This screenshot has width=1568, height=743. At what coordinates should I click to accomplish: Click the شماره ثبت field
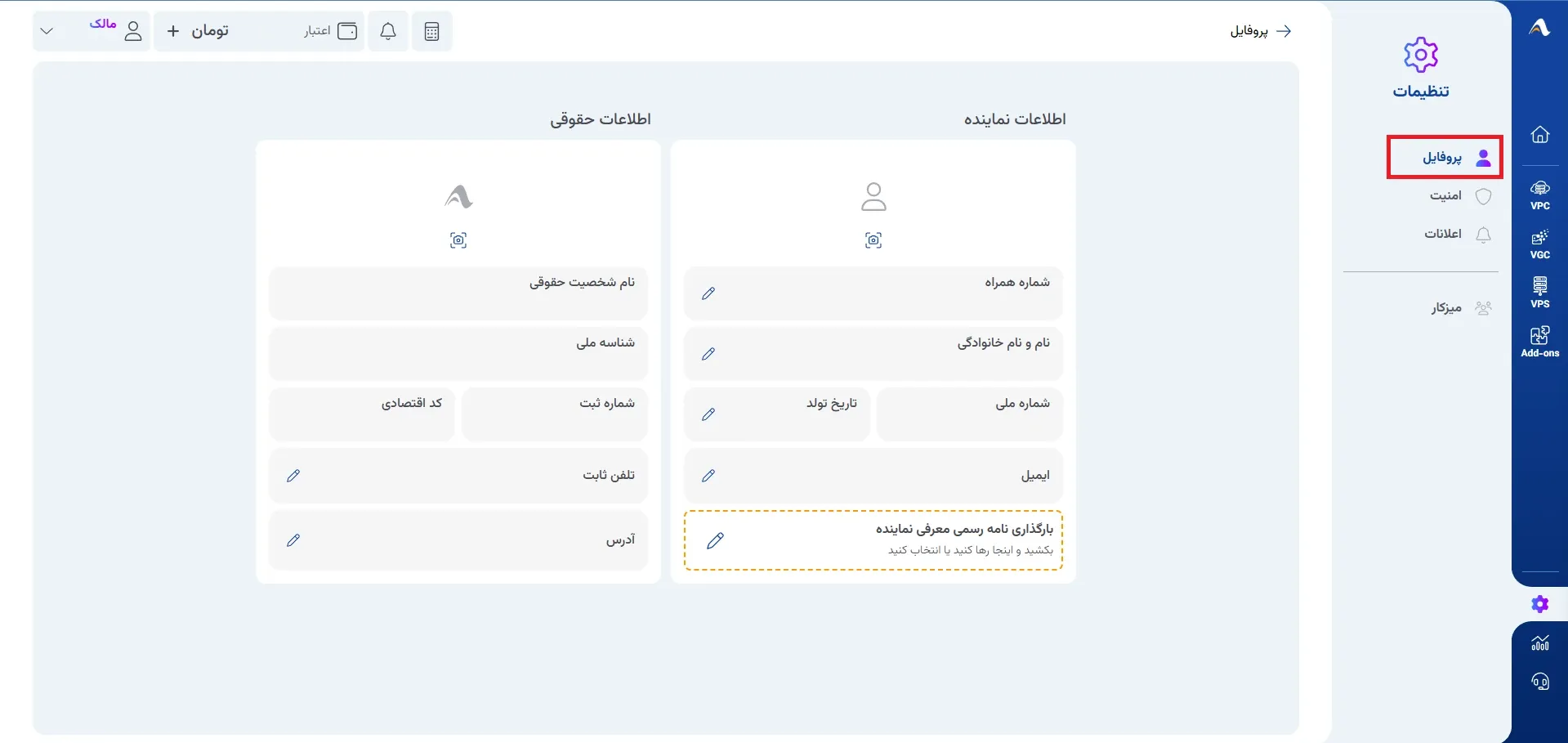tap(554, 414)
